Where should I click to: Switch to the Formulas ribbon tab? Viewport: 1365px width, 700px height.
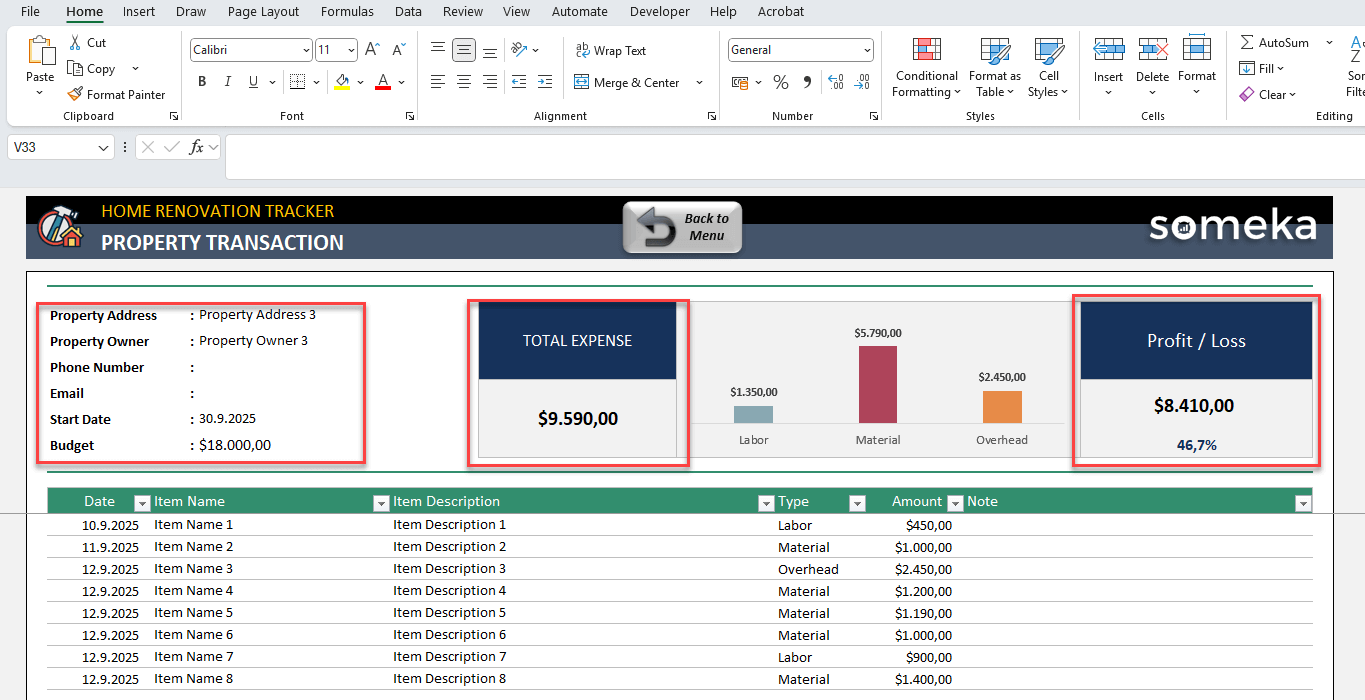[347, 12]
